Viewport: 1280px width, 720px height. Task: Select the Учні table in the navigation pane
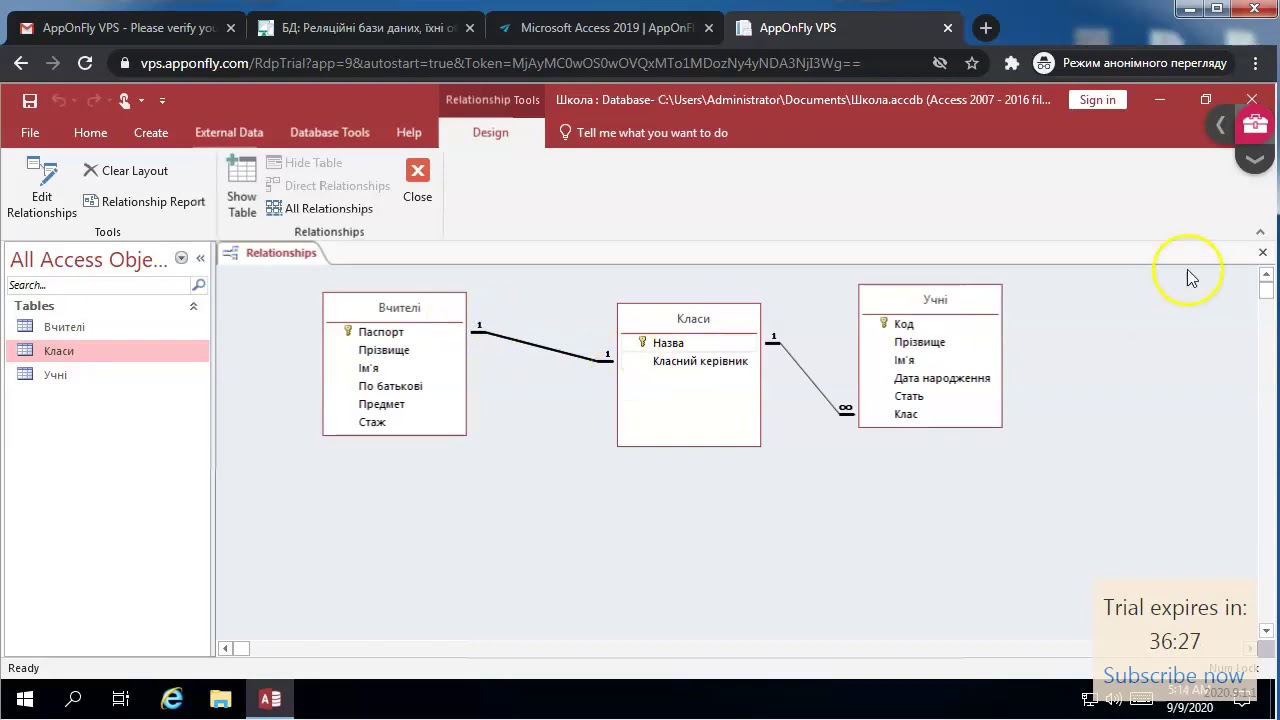point(107,375)
